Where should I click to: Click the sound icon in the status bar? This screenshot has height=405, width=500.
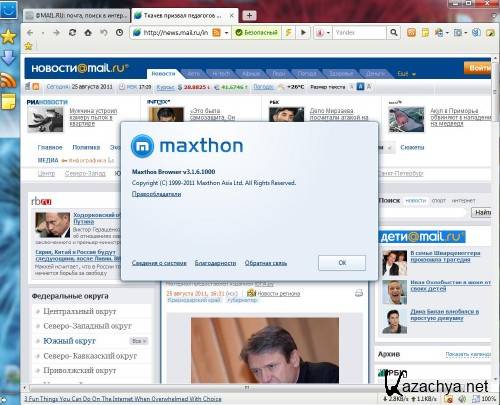tap(462, 399)
